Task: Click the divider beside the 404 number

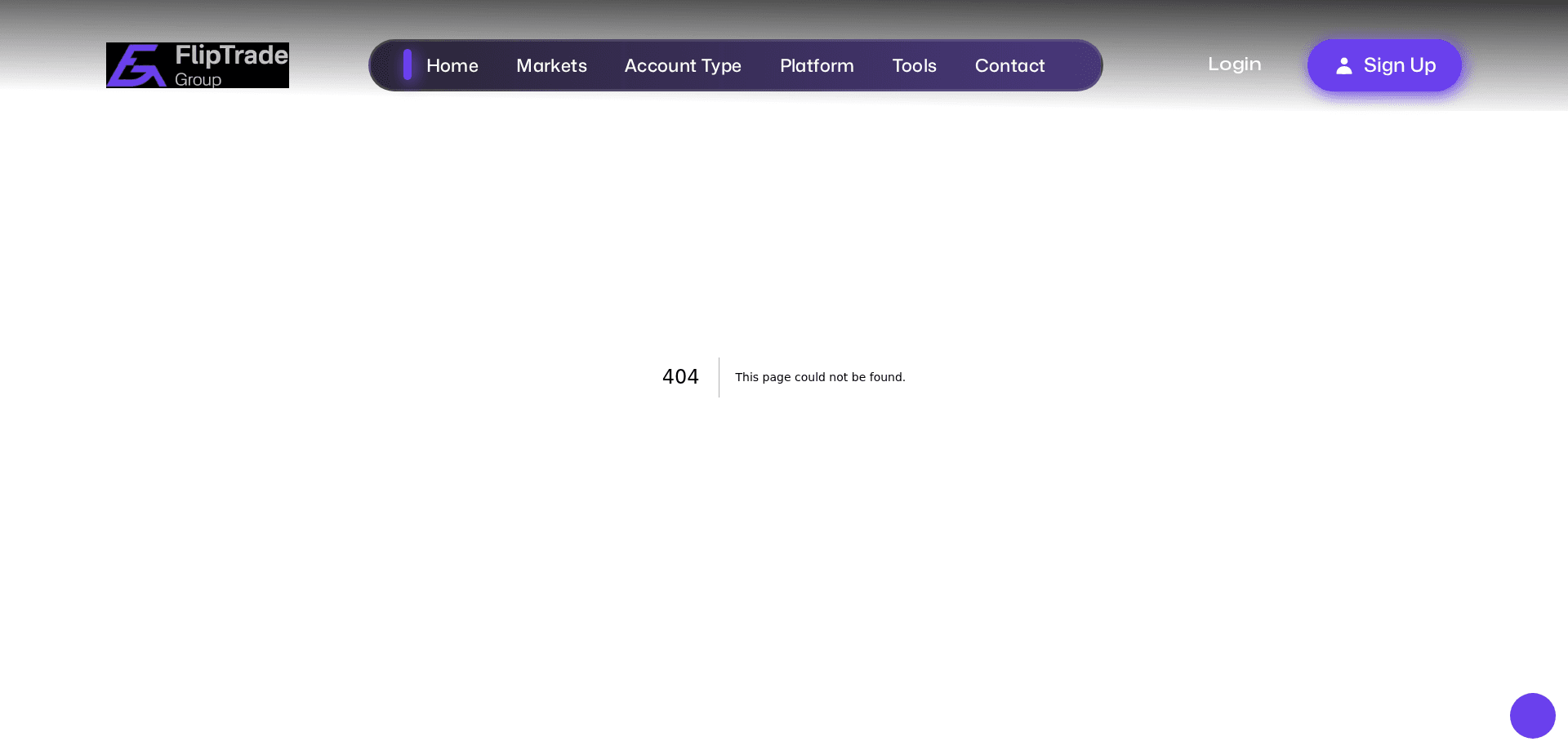Action: coord(719,377)
